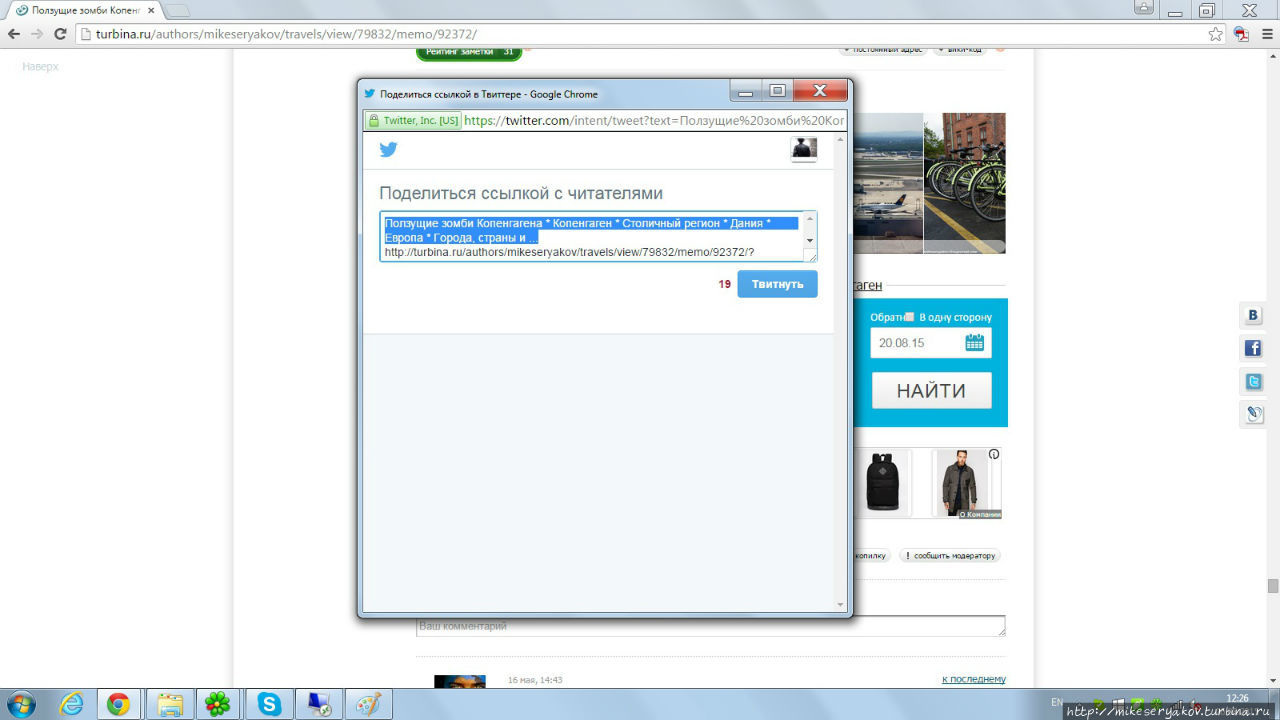
Task: Bookmark page with the star icon
Action: [1215, 34]
